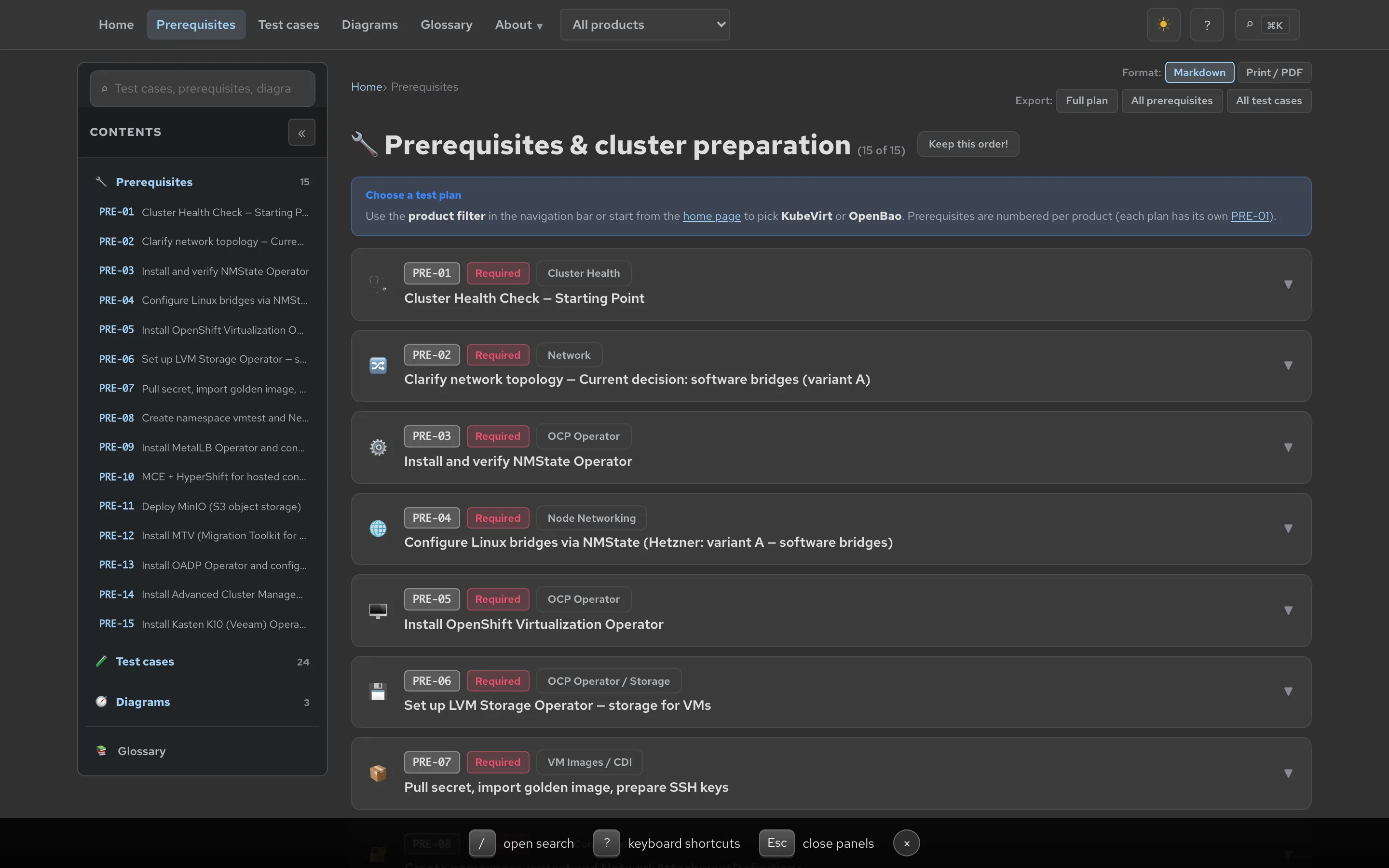
Task: Switch to the Test cases tab
Action: 288,25
